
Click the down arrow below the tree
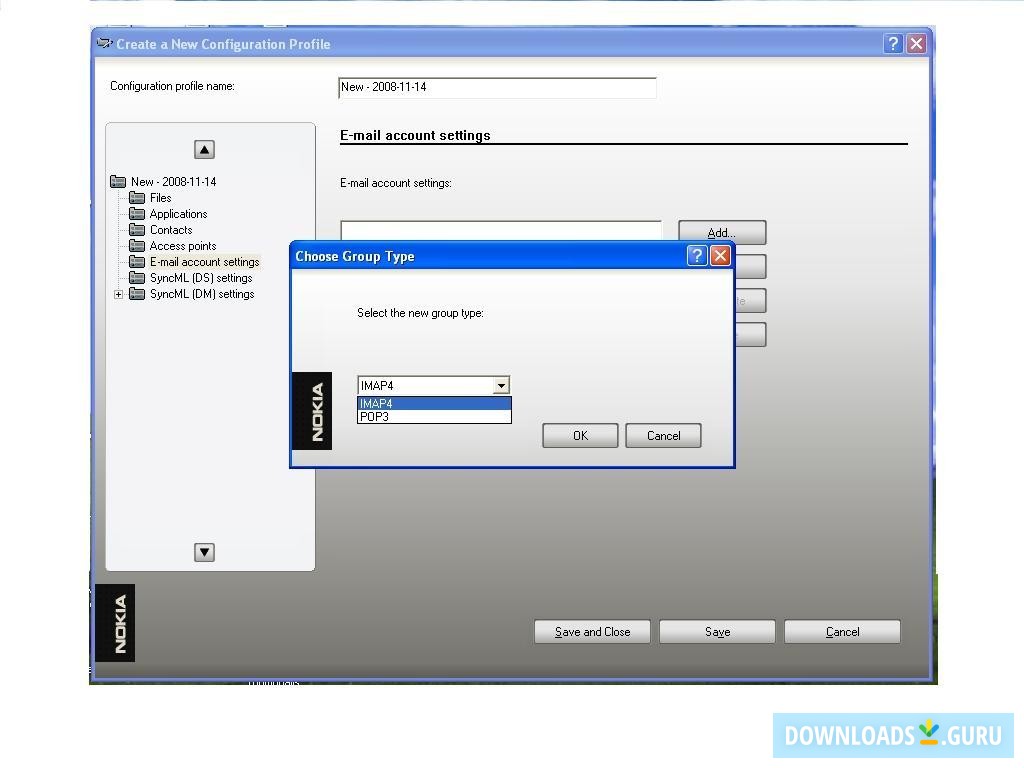click(x=204, y=551)
